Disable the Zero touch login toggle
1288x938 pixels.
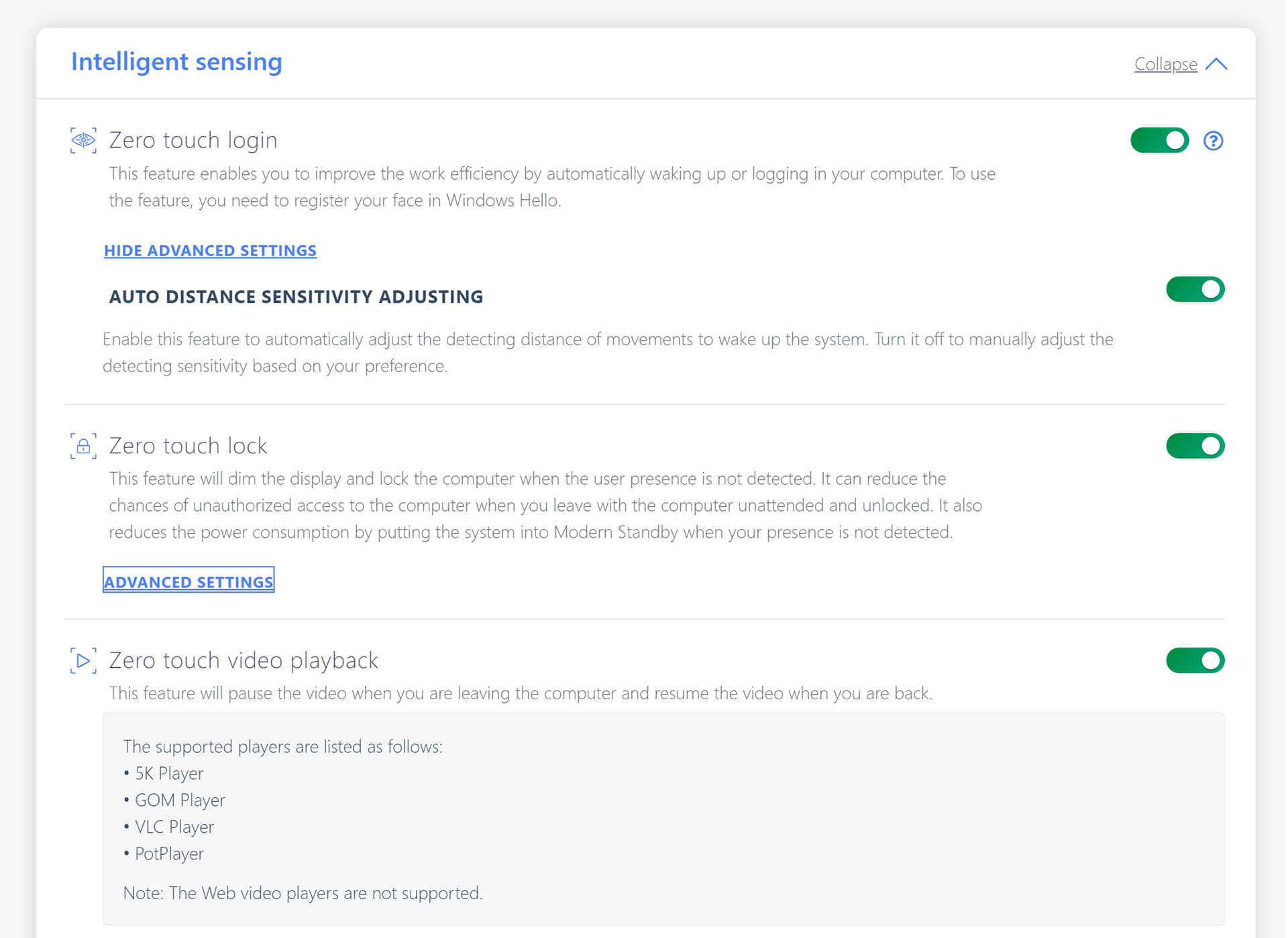(1159, 141)
